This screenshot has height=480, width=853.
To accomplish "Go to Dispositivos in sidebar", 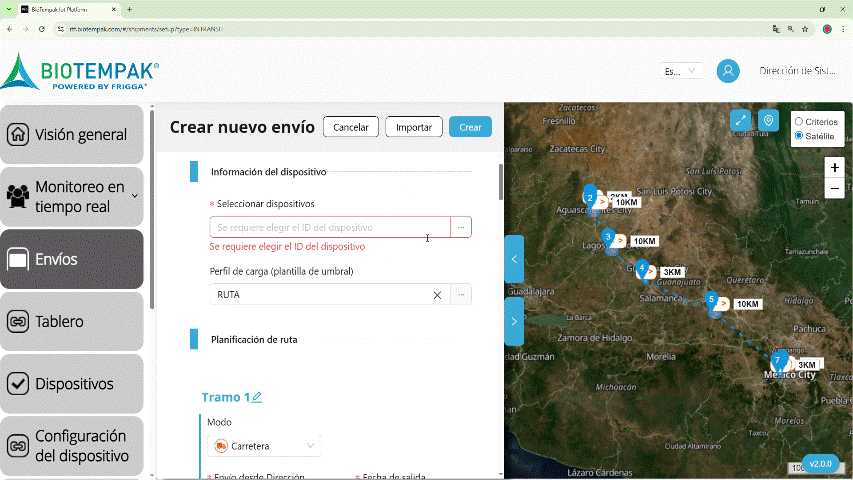I will pos(72,384).
